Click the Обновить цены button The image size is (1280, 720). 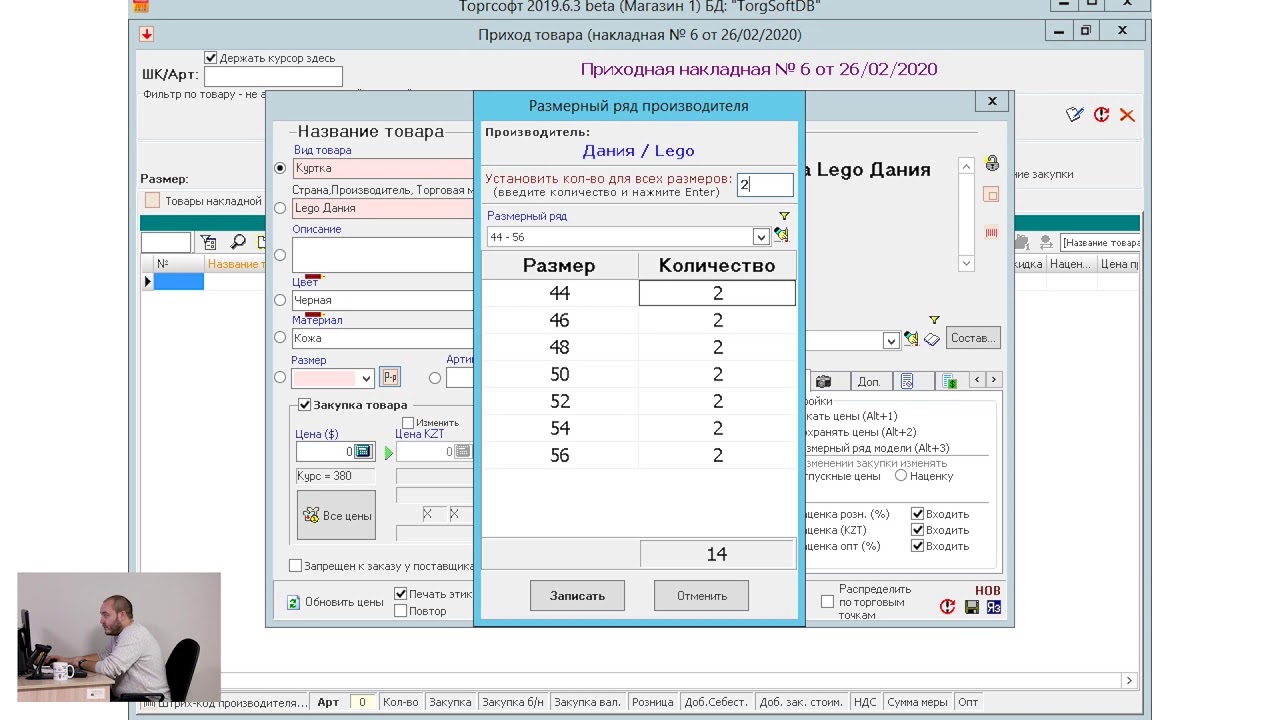335,602
